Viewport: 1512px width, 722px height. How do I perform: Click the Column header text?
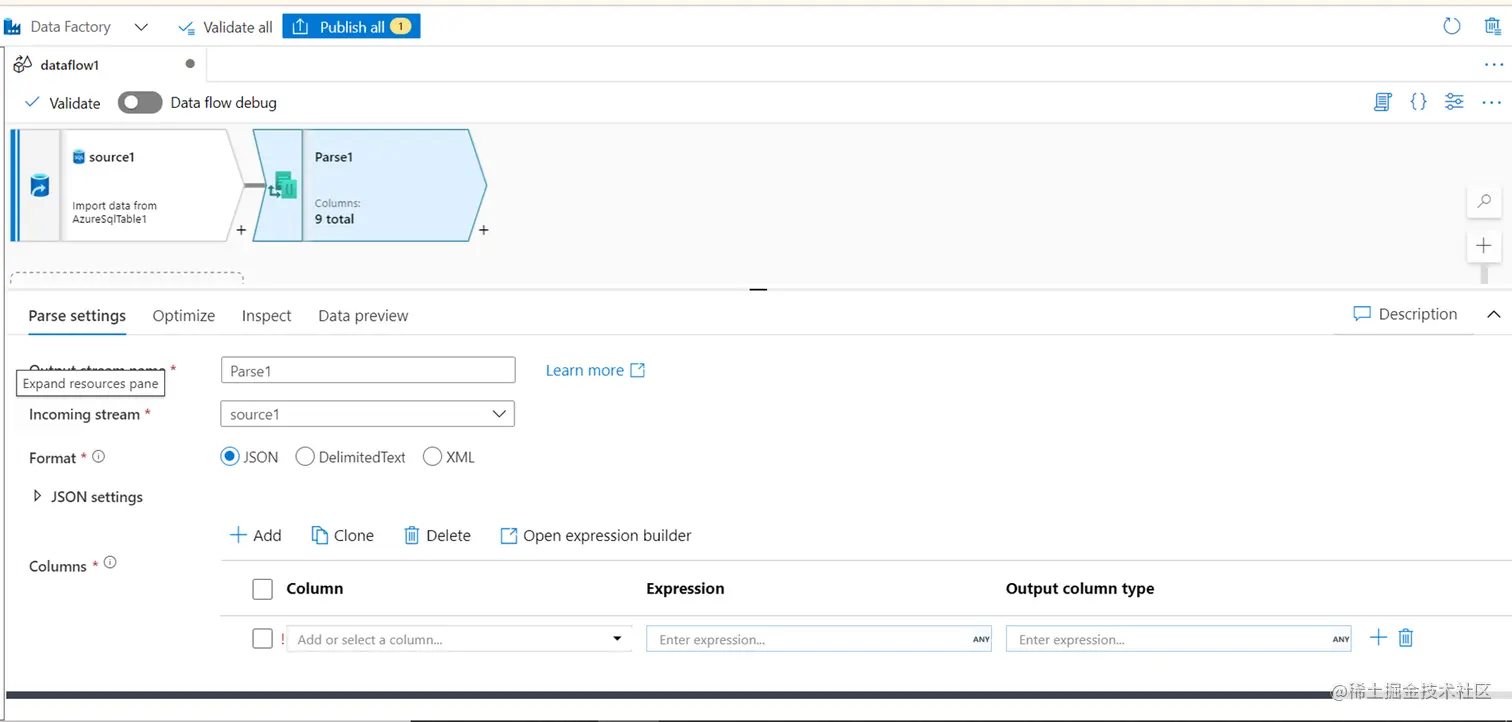pos(315,589)
